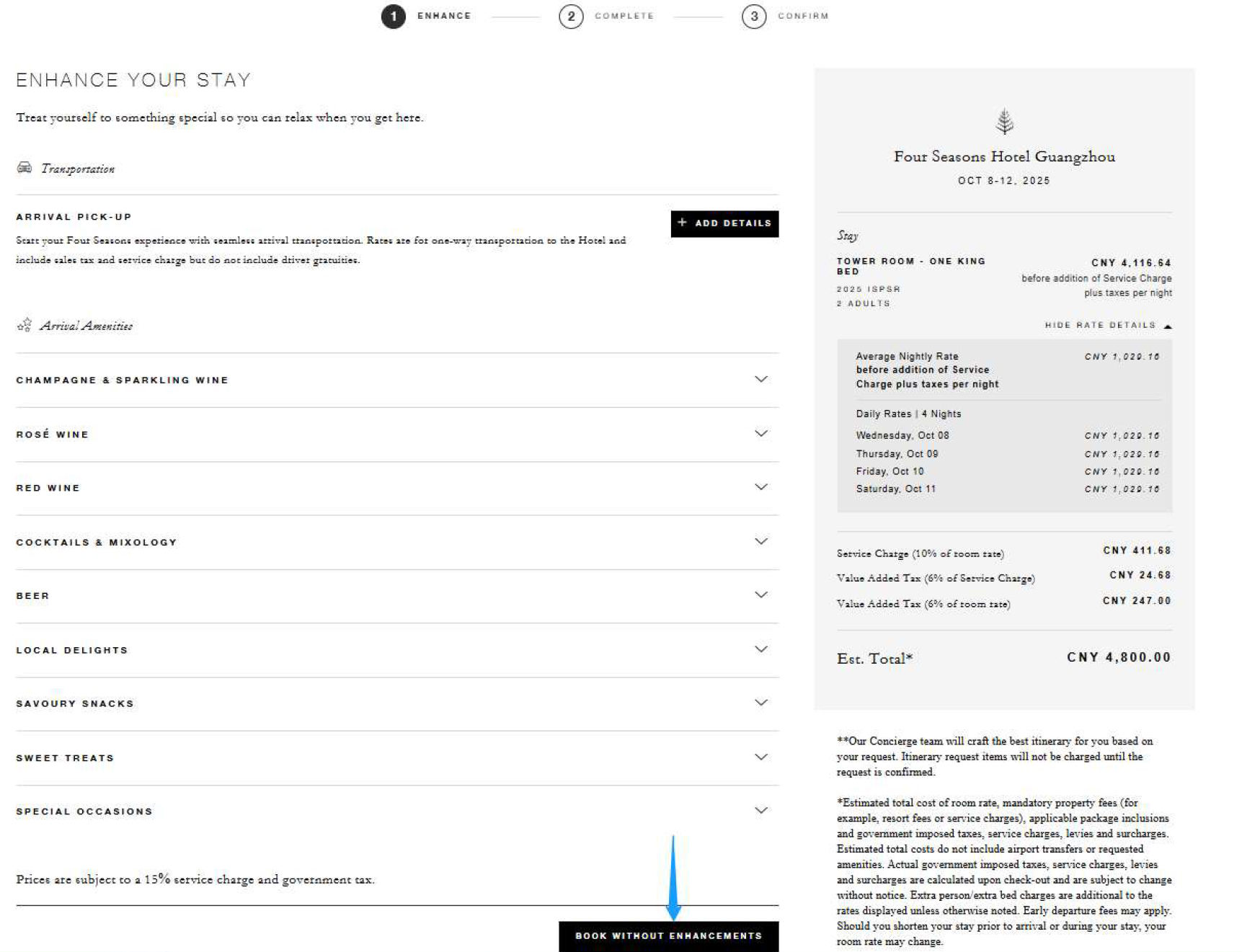Click Daily Rates | 4 Nights label
Image resolution: width=1242 pixels, height=952 pixels.
[x=908, y=414]
